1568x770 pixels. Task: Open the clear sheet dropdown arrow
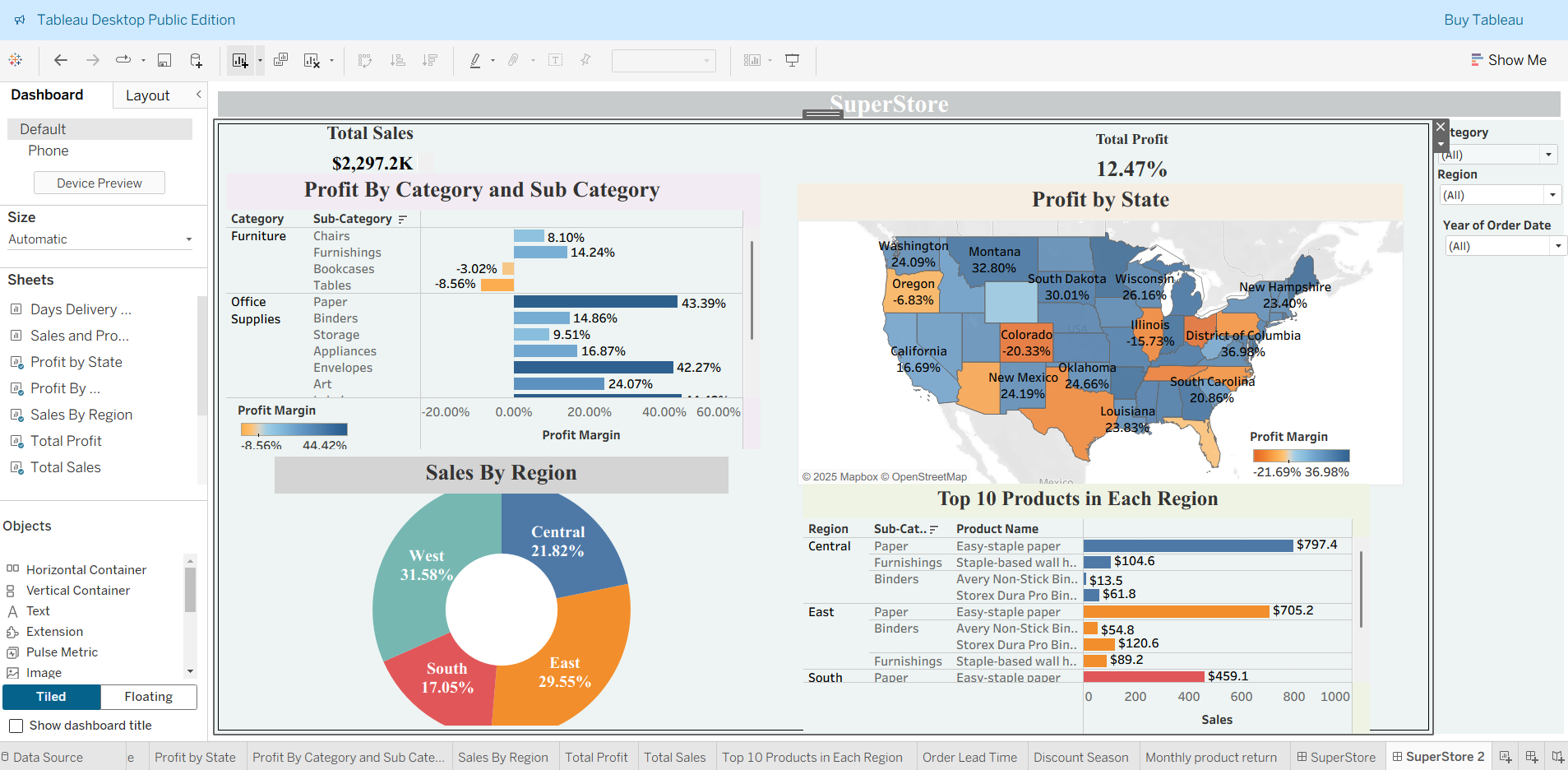331,60
